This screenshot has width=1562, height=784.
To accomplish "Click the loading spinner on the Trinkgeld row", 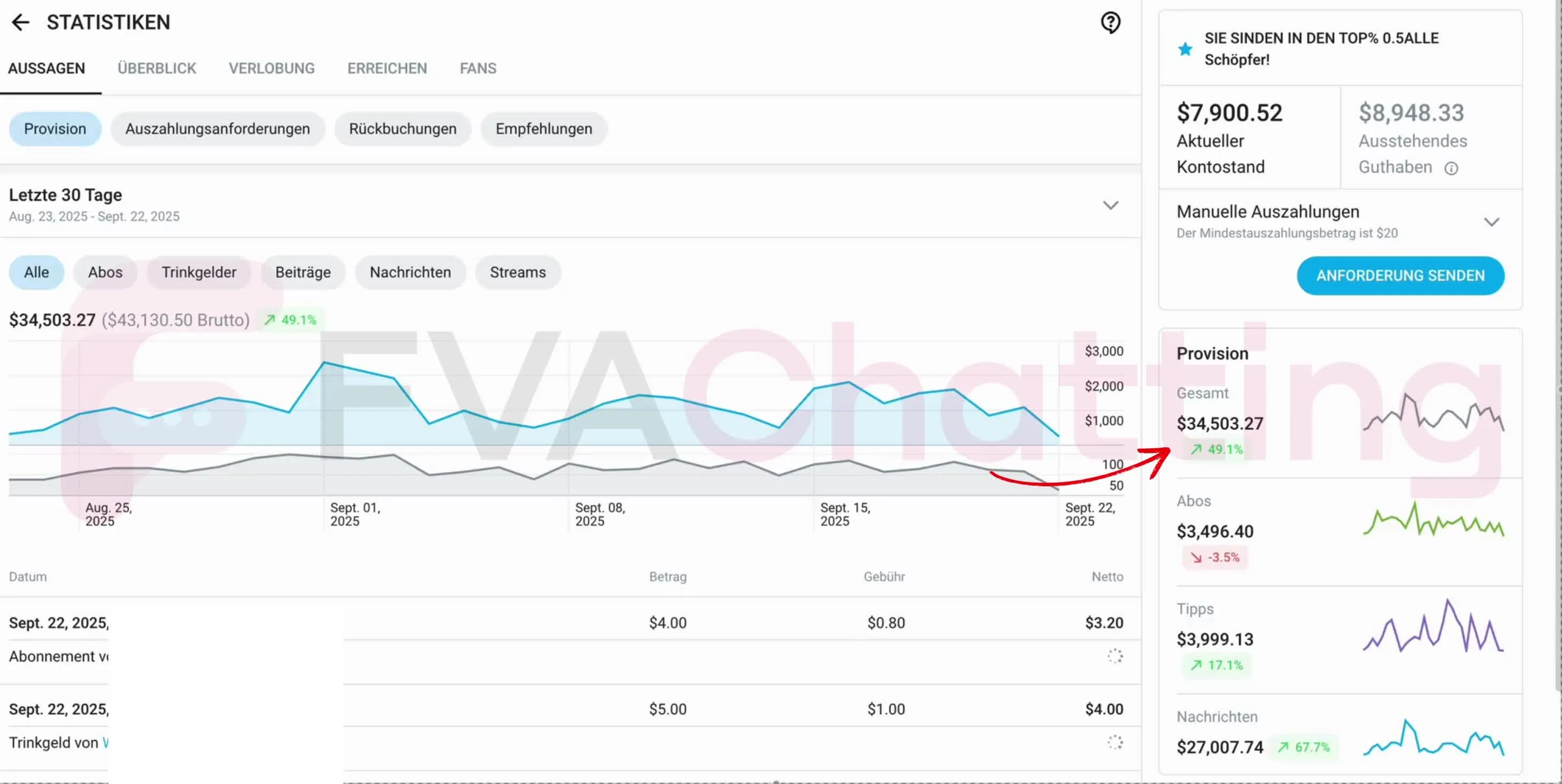I will [1115, 741].
